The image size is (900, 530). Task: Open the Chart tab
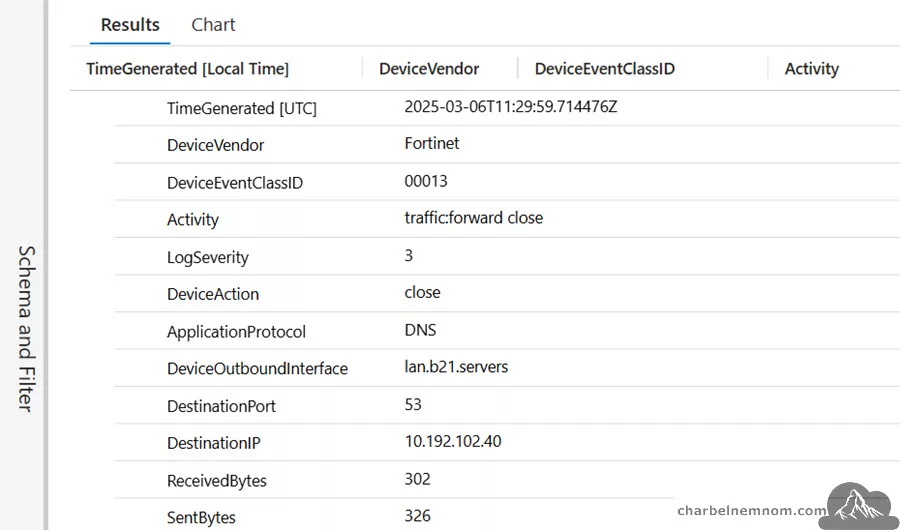(x=213, y=25)
